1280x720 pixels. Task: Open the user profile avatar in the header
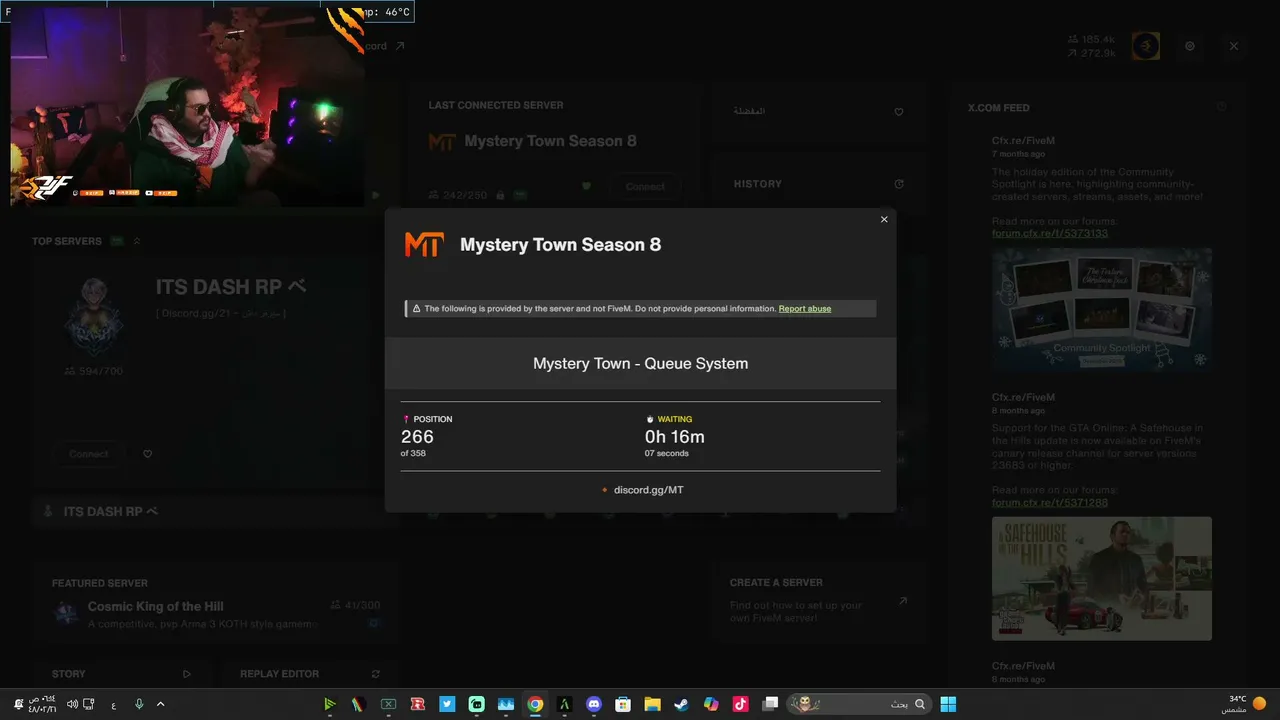[x=1146, y=46]
